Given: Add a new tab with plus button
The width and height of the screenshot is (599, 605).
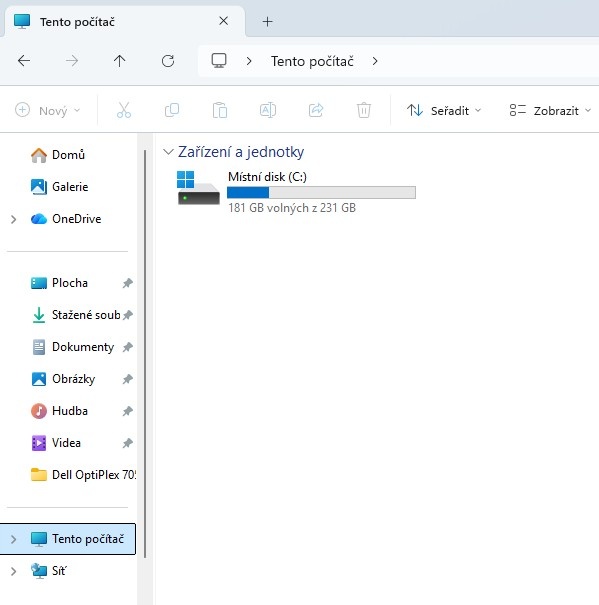Looking at the screenshot, I should tap(267, 22).
